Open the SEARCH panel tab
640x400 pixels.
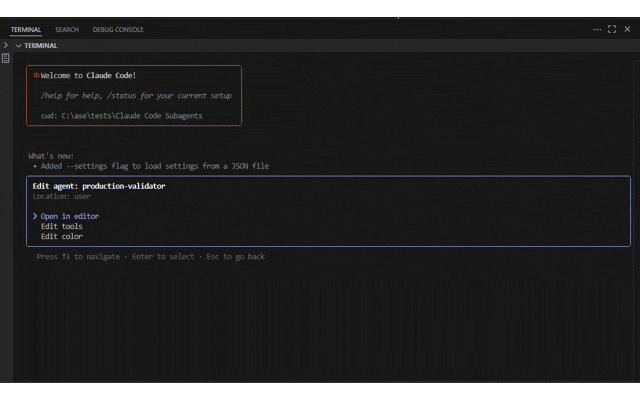tap(67, 29)
